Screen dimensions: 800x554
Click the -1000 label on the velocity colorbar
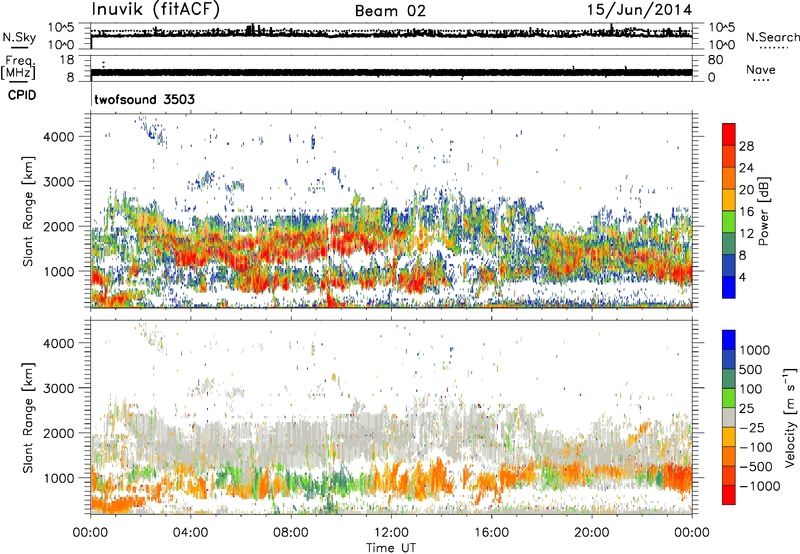pos(760,486)
